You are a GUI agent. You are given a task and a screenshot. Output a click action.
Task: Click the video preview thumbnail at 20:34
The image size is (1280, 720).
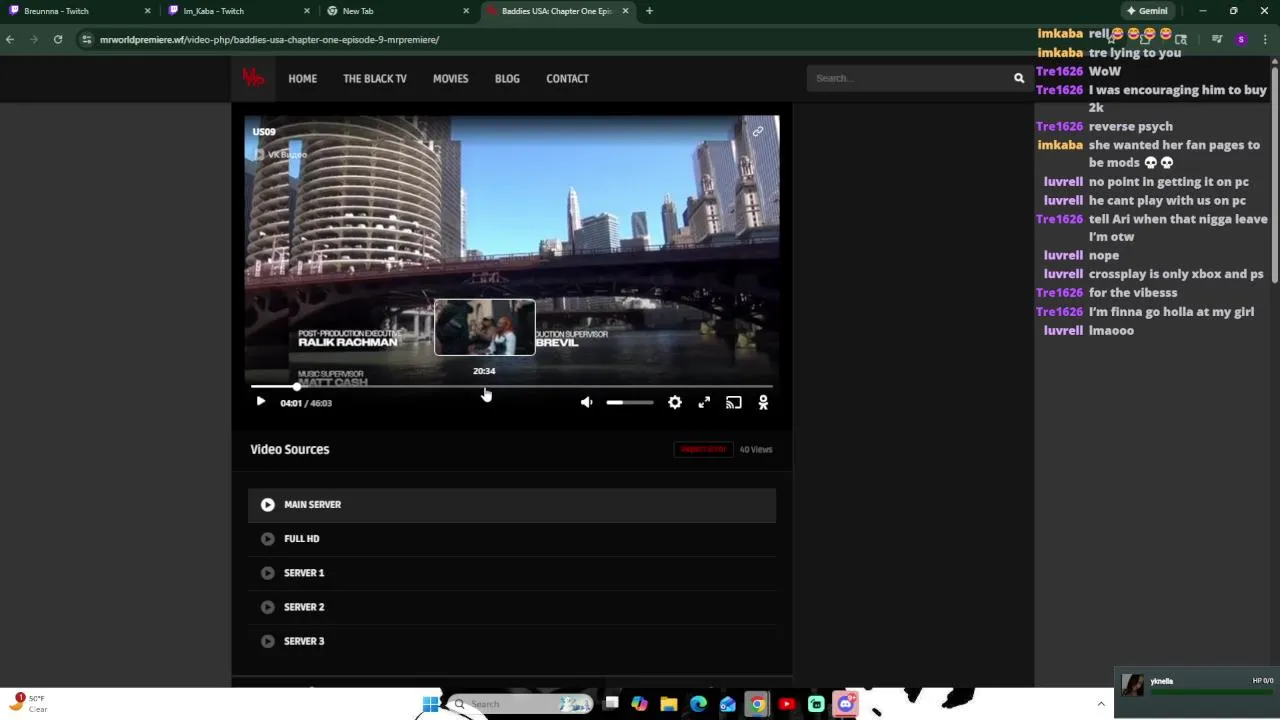[484, 327]
